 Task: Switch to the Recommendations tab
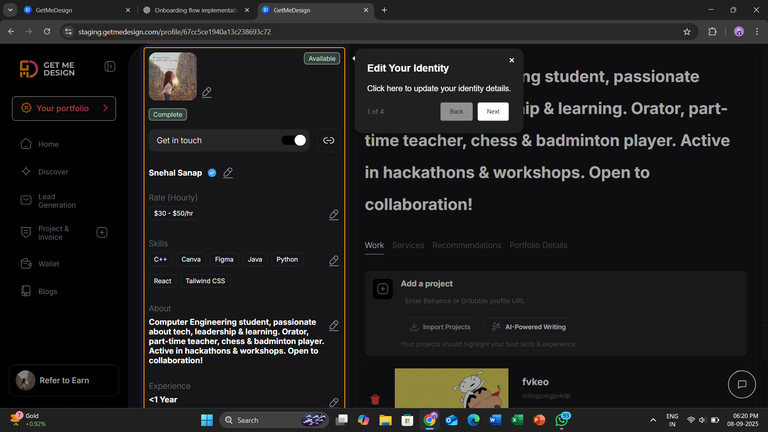467,245
